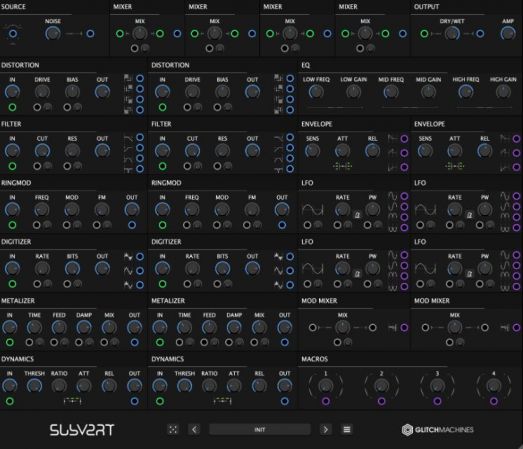Image resolution: width=523 pixels, height=449 pixels.
Task: Click the blue OUT jack of right DYNAMICS
Action: [x=285, y=401]
